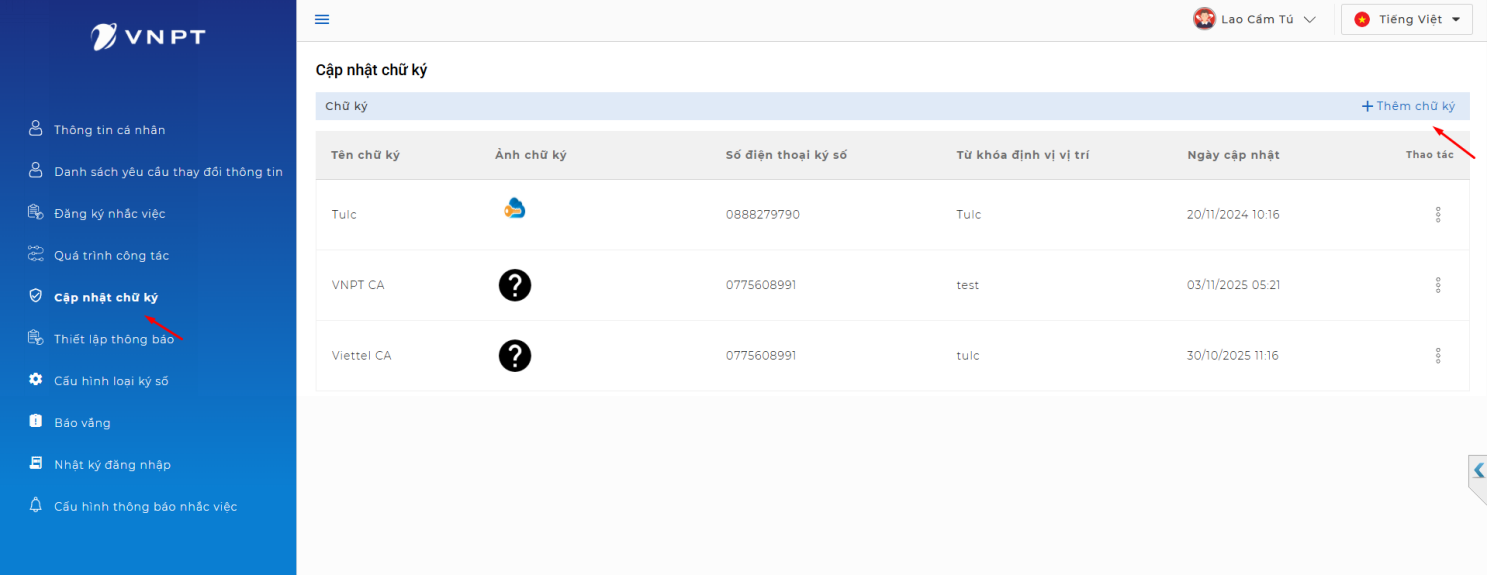
Task: Click VNPT CA question mark signature image
Action: [515, 285]
